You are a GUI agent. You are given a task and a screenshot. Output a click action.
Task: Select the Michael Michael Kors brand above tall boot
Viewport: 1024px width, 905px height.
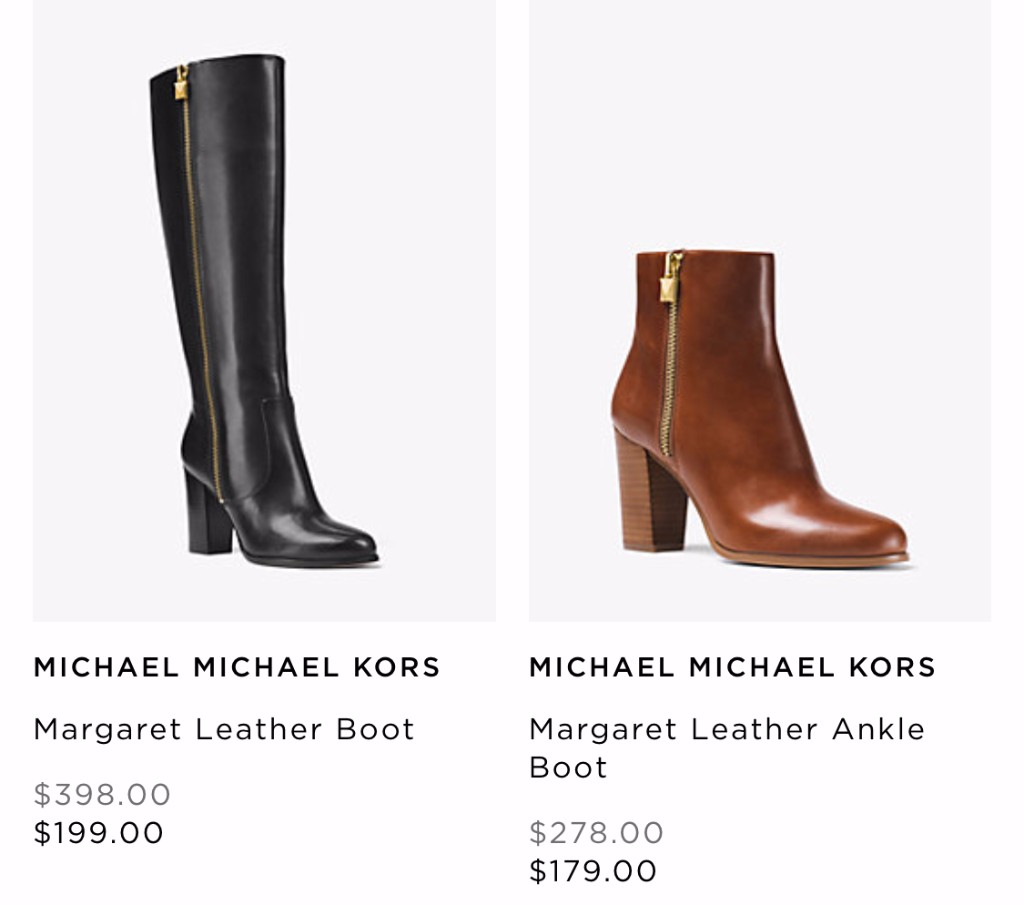click(237, 667)
